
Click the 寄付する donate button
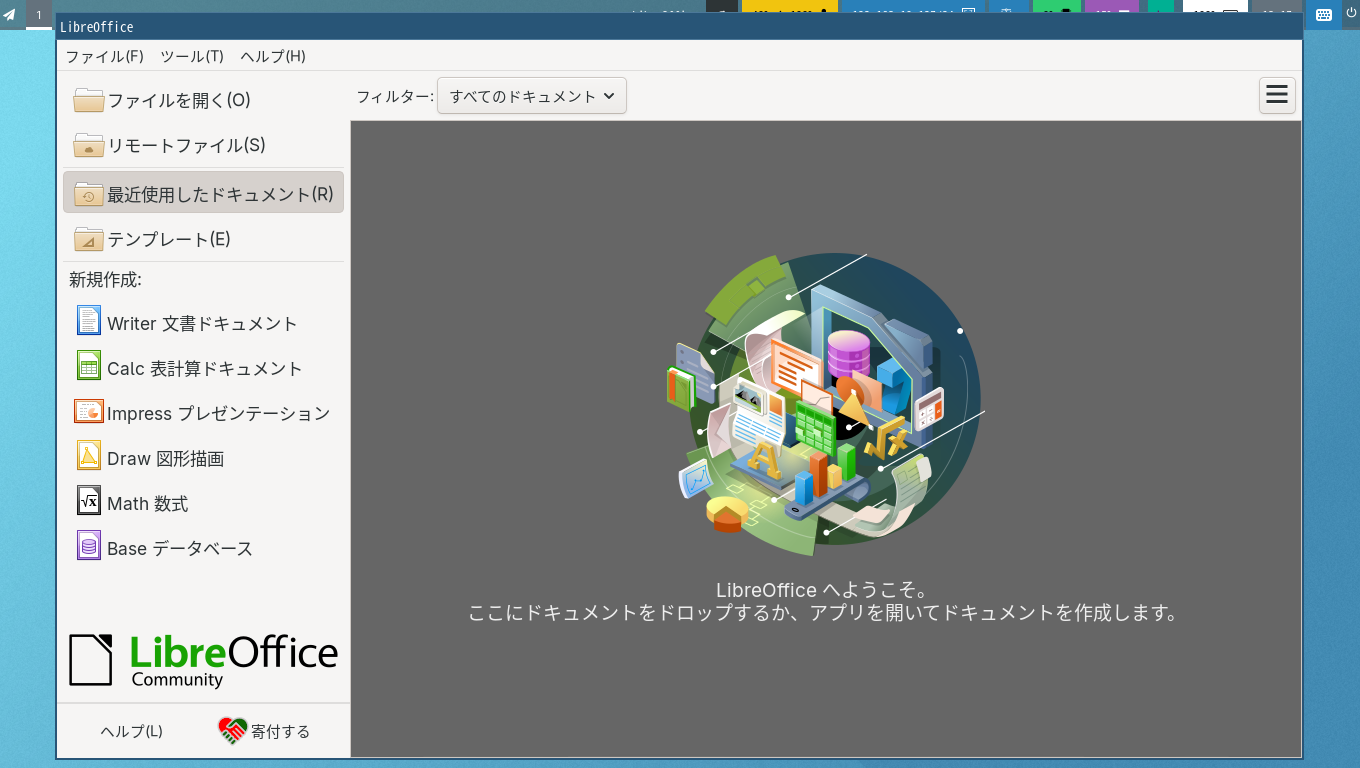265,731
